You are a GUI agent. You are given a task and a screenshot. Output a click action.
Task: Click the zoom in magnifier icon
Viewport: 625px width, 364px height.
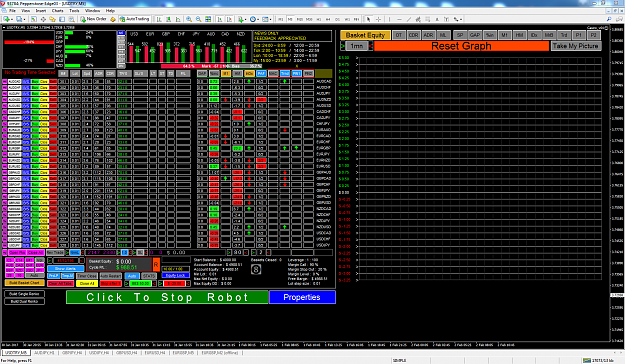point(189,19)
